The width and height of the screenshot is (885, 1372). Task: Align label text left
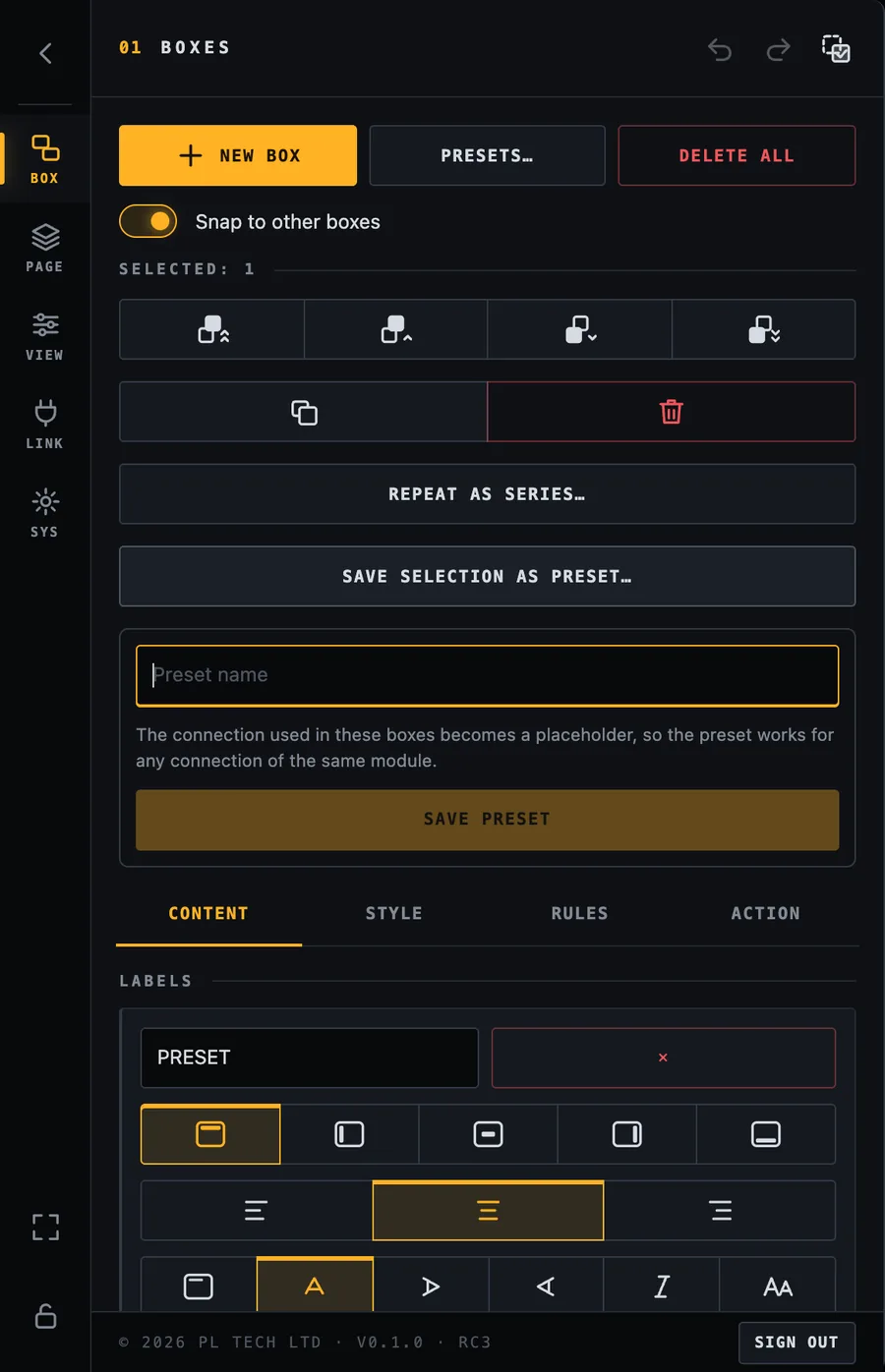click(256, 1211)
